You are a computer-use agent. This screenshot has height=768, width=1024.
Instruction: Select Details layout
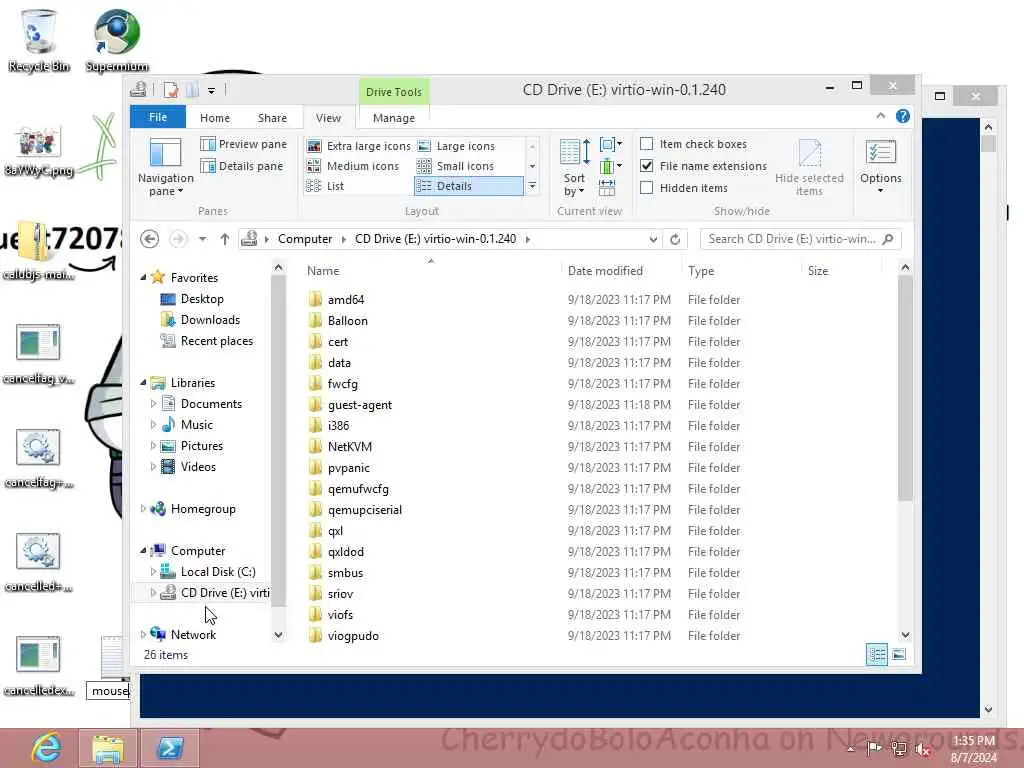(469, 186)
